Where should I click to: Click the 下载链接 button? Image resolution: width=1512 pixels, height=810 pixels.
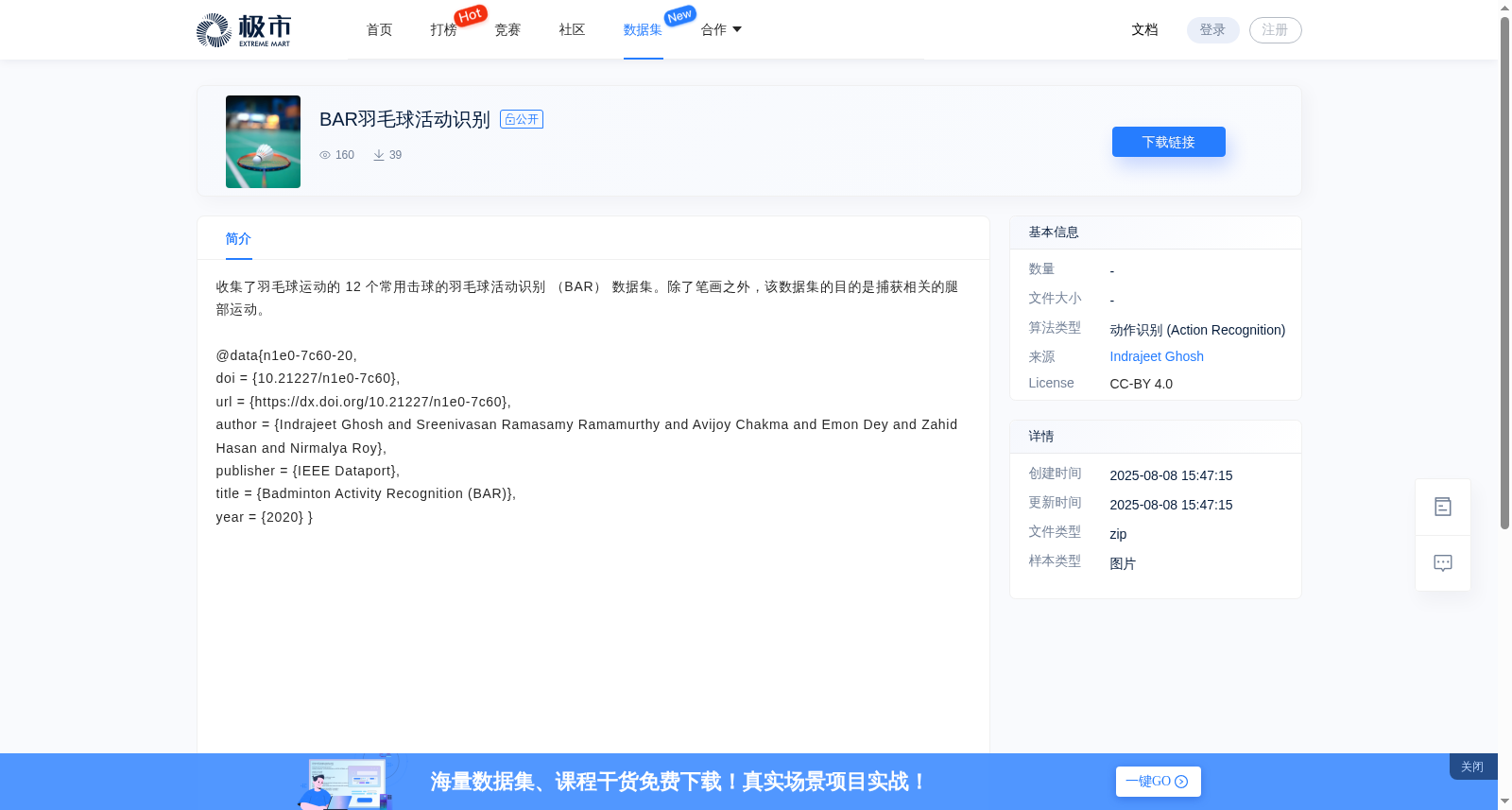pos(1169,142)
